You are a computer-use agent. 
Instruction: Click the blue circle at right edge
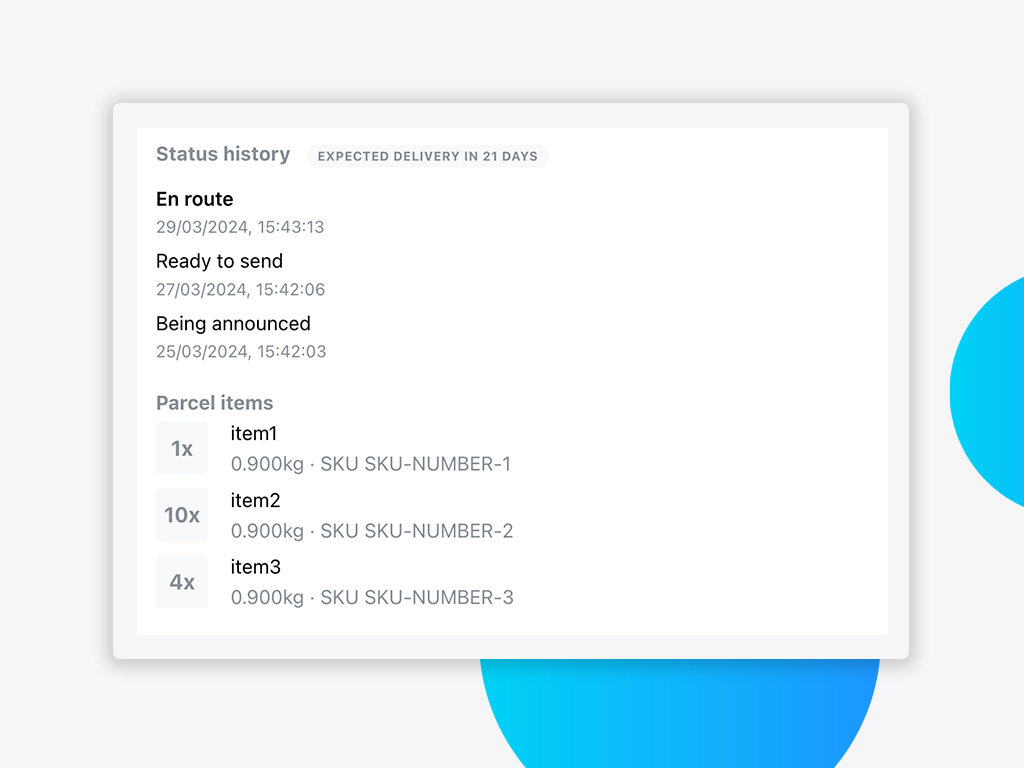990,390
